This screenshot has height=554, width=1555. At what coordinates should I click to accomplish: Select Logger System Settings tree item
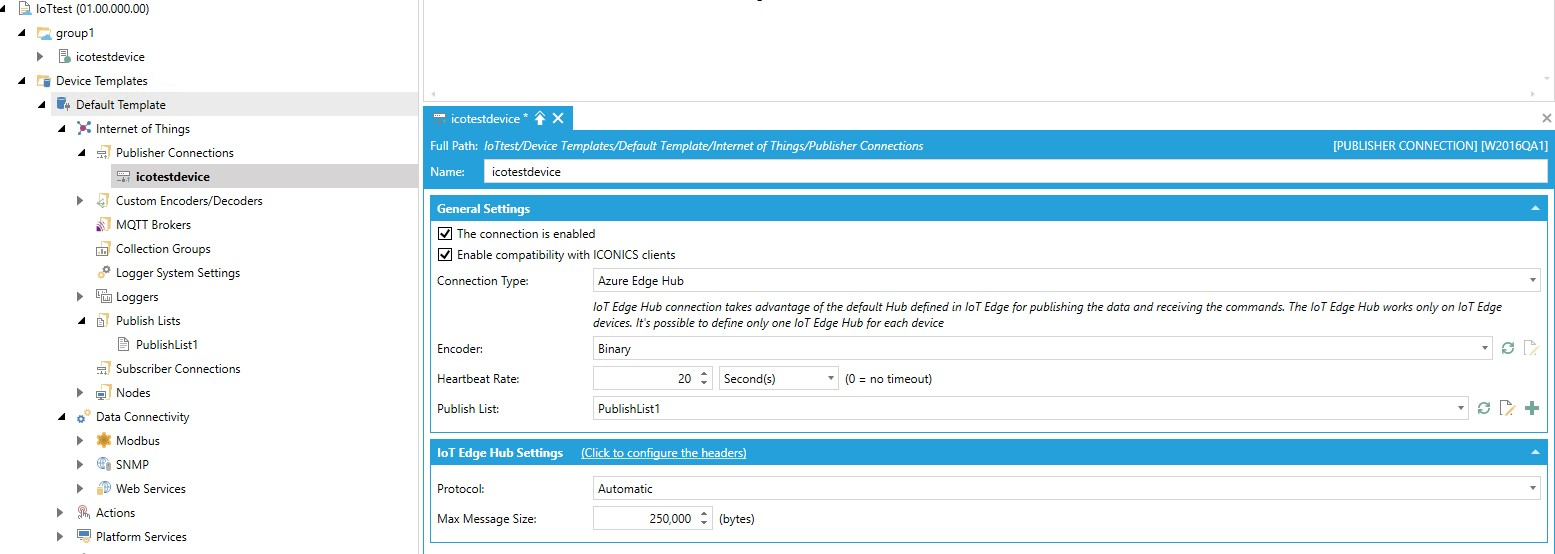[x=177, y=273]
